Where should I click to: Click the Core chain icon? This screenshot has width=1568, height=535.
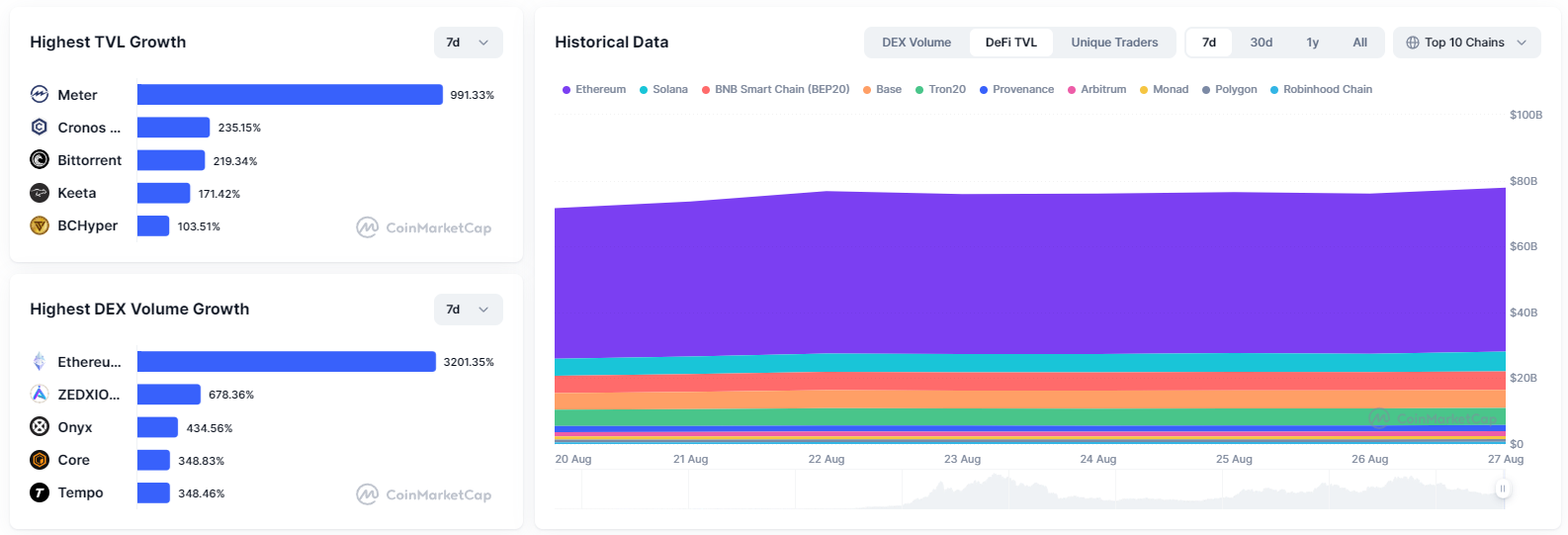40,459
